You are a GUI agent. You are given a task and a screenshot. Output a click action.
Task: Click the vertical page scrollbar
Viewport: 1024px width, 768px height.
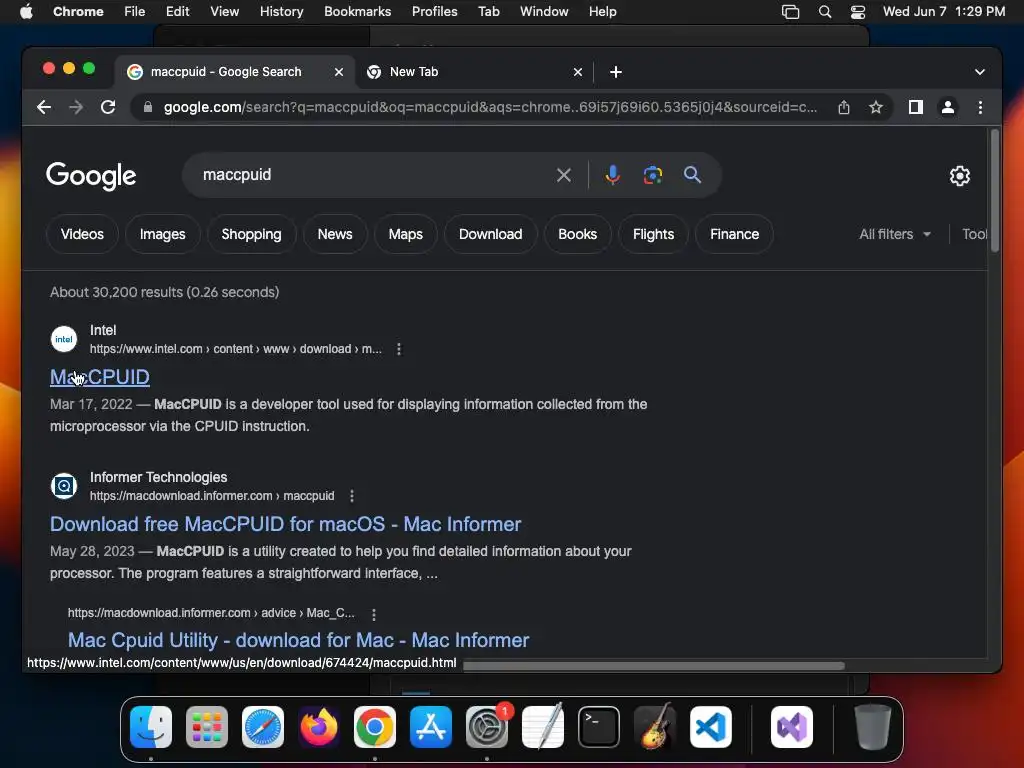pos(995,191)
